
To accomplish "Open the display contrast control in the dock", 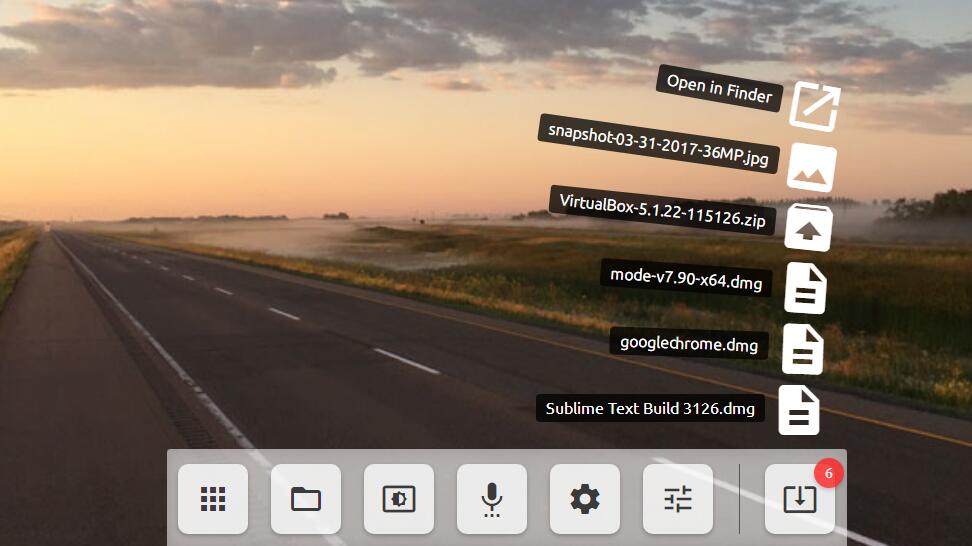I will [x=399, y=499].
